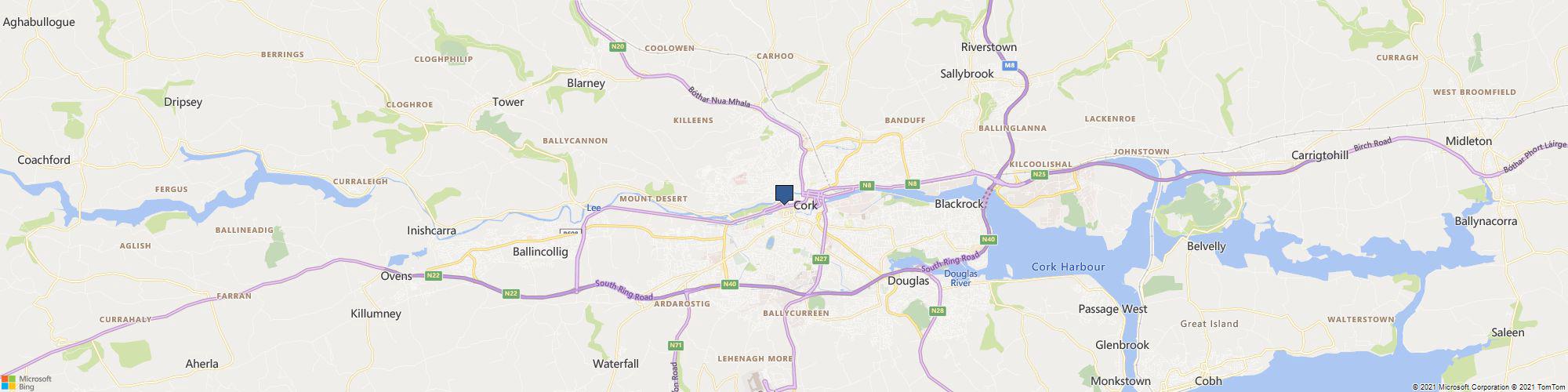Select the Cork city label
The width and height of the screenshot is (1568, 392).
(x=806, y=205)
